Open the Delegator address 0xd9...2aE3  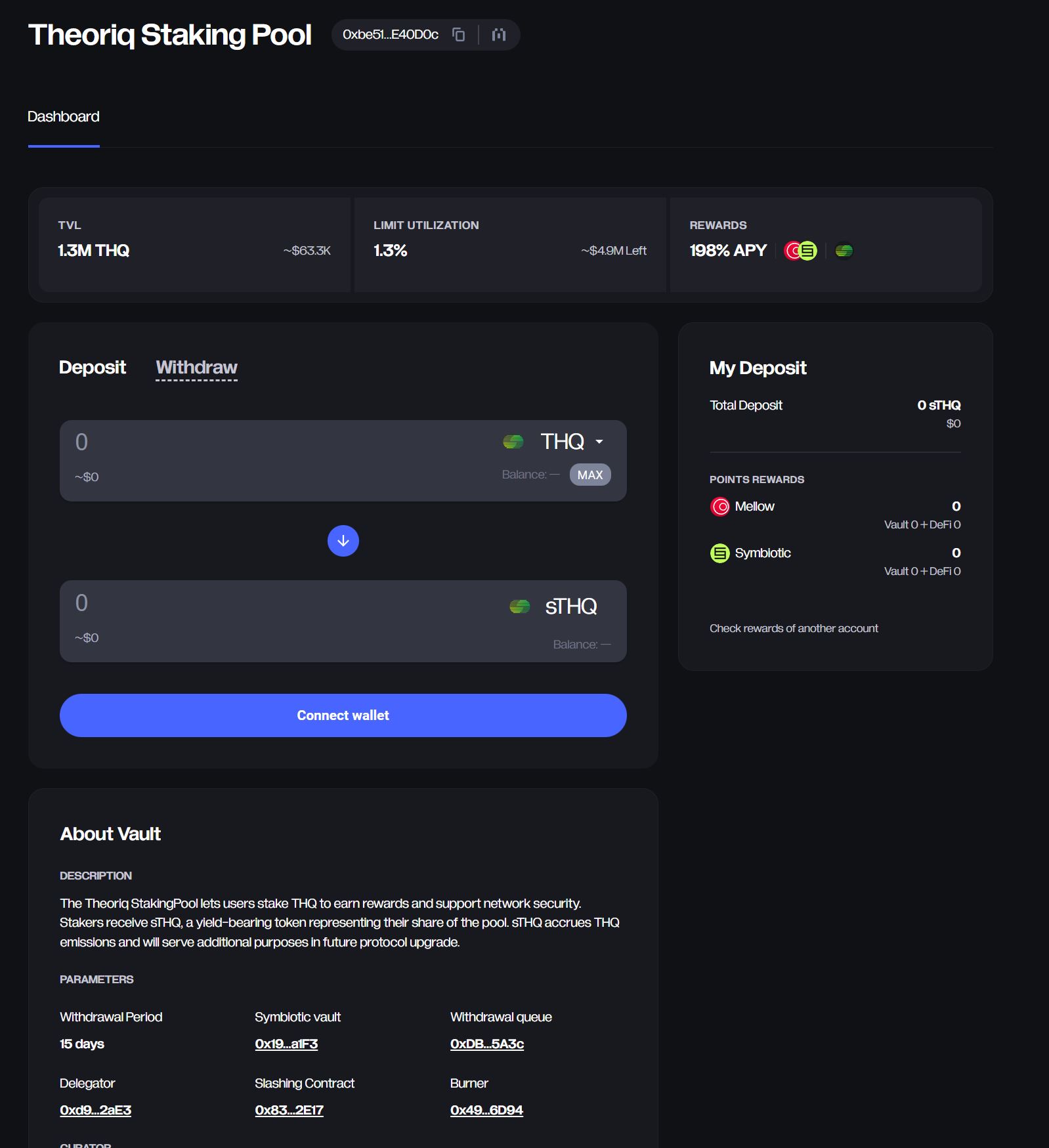pyautogui.click(x=95, y=1110)
